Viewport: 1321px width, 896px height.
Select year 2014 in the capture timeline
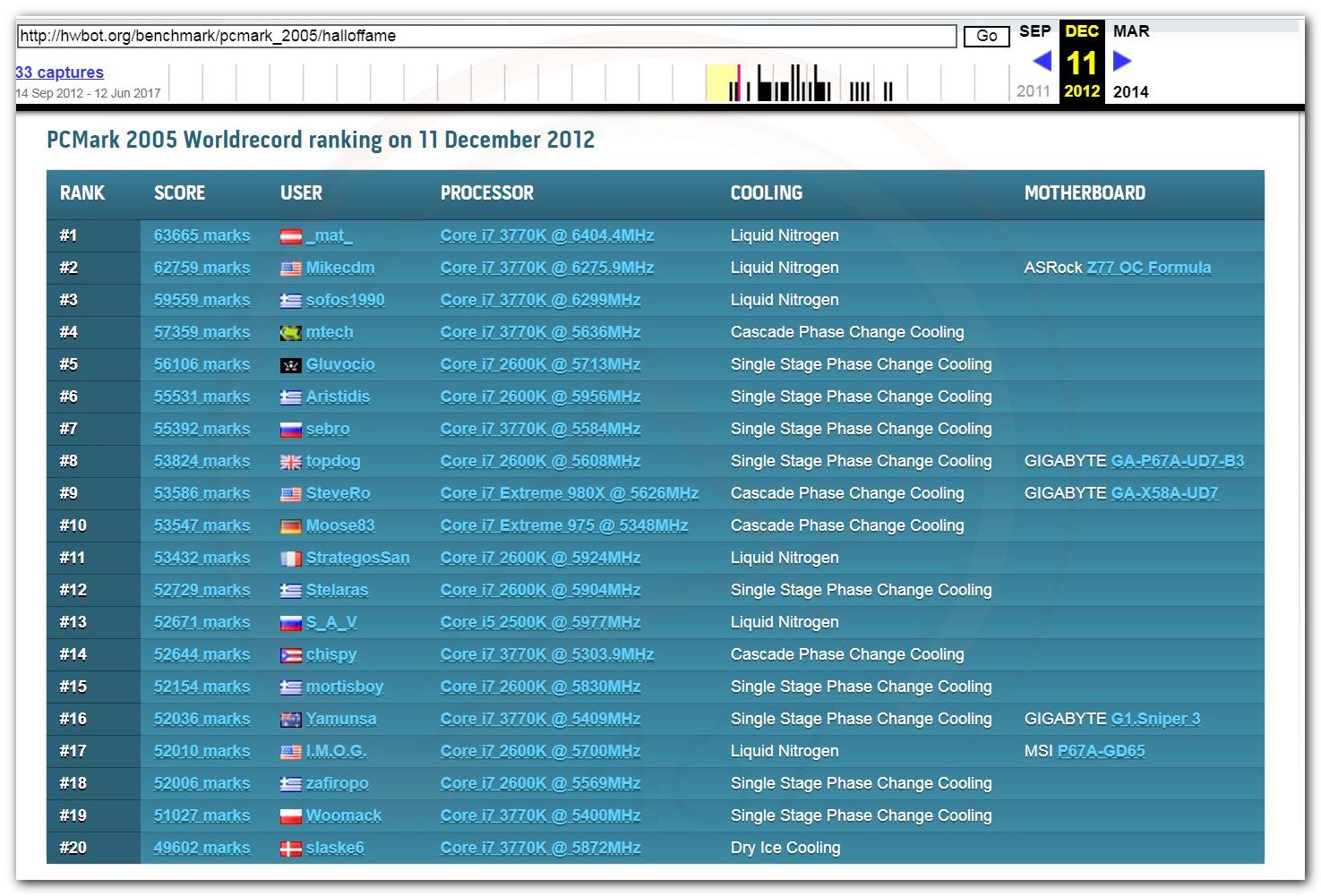point(1130,91)
